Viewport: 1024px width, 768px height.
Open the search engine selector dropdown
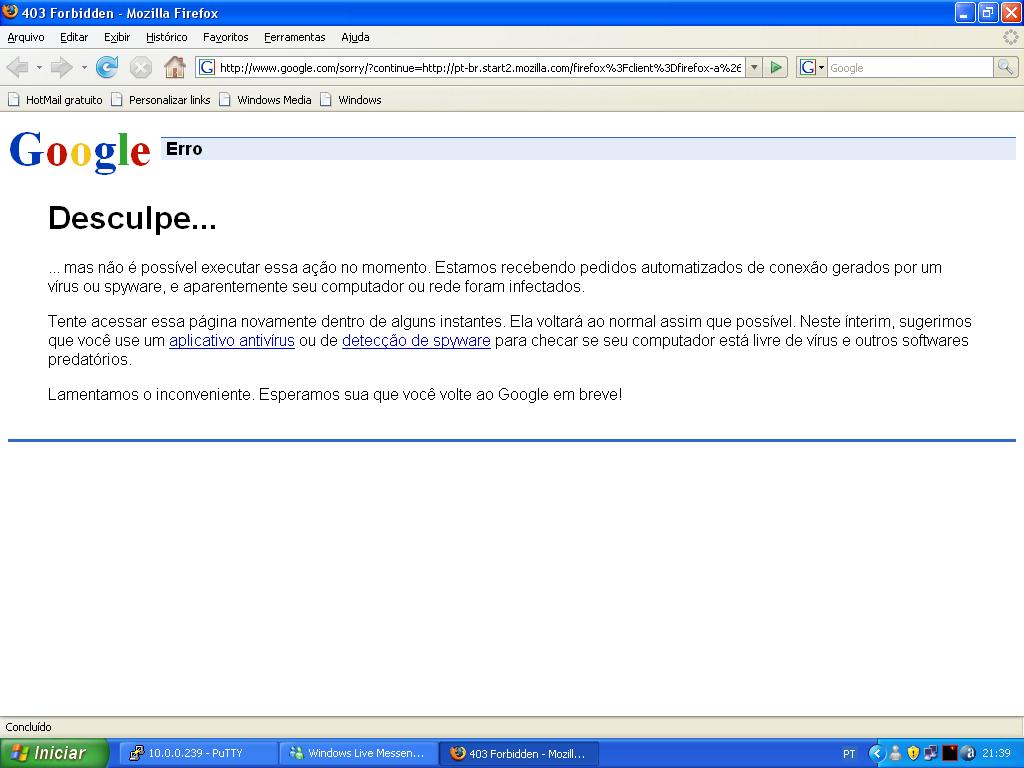point(812,67)
